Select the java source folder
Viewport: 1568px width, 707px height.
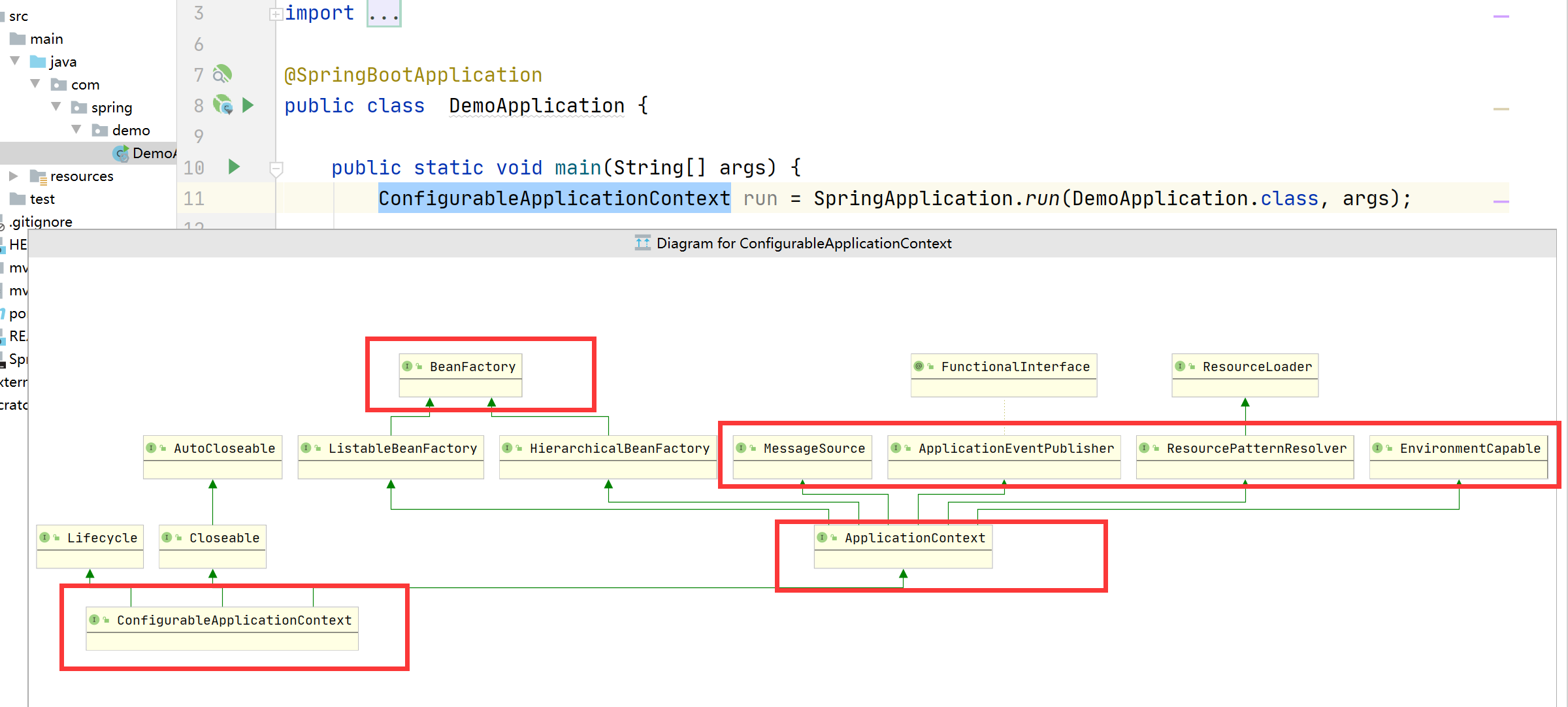coord(53,61)
